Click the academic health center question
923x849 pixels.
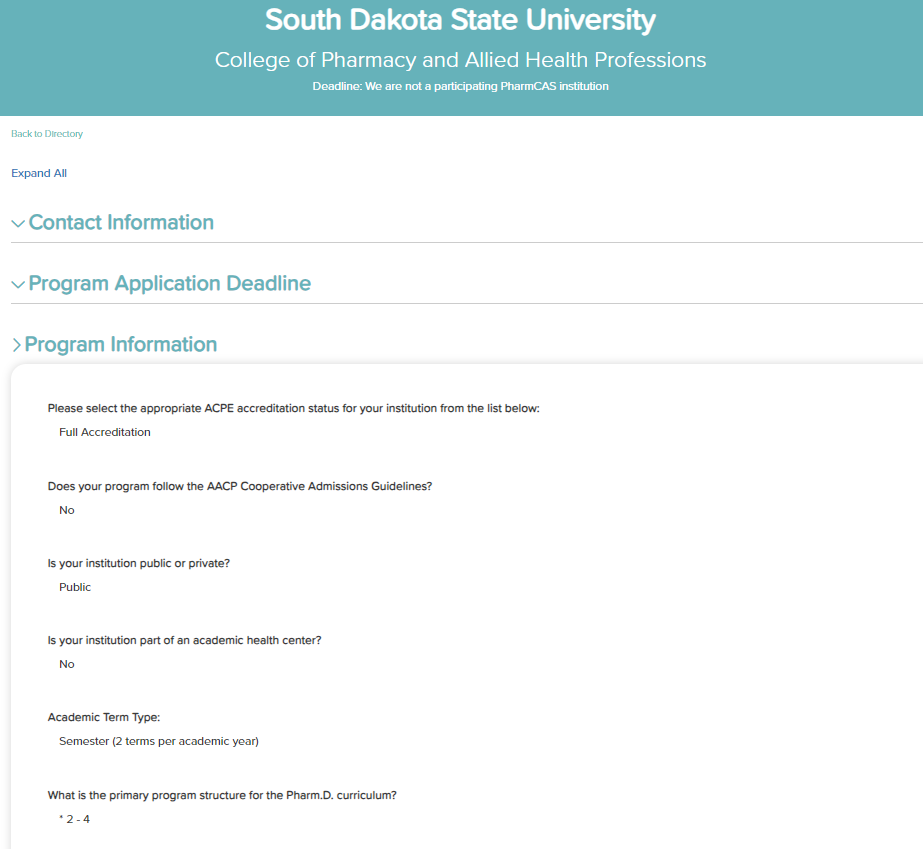[x=185, y=640]
